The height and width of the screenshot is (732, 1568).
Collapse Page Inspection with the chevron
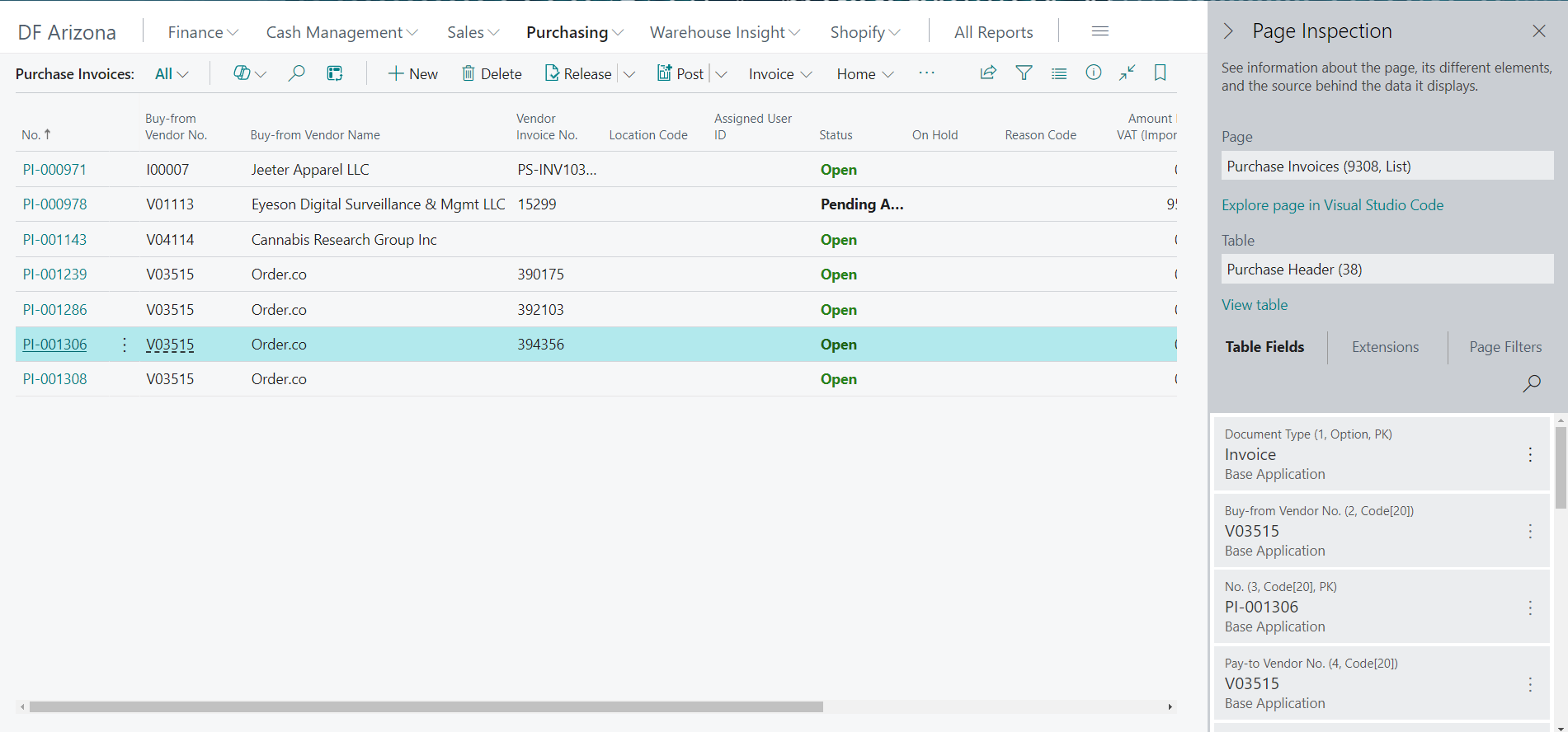tap(1228, 31)
